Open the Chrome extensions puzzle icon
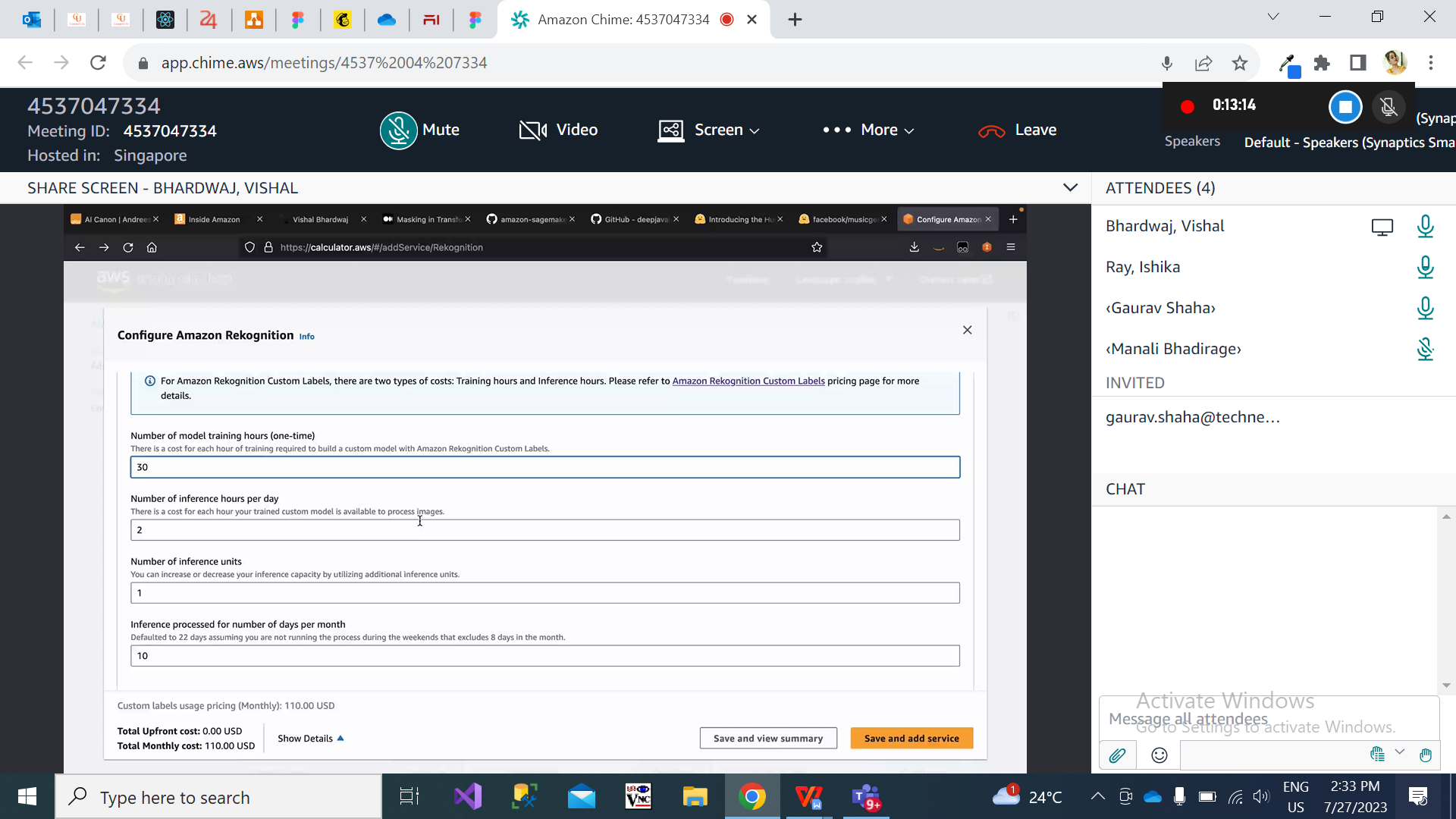 point(1322,63)
